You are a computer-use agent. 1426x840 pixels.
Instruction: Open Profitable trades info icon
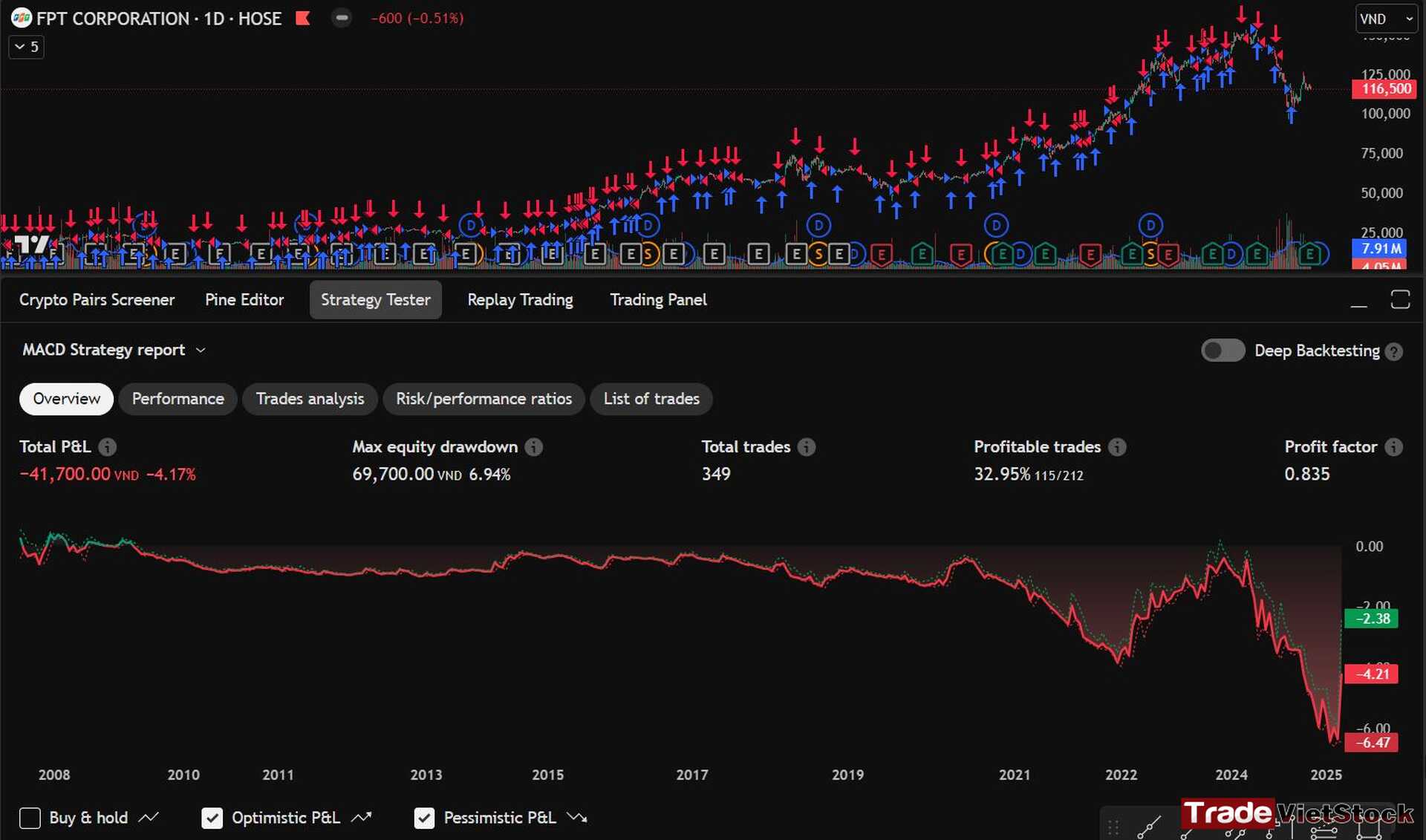[1117, 446]
